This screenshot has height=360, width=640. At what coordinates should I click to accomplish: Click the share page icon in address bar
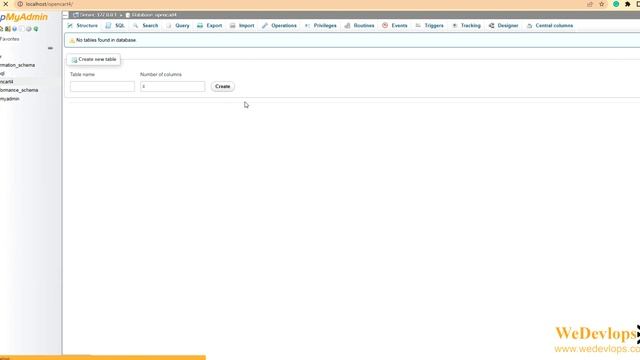pos(590,4)
